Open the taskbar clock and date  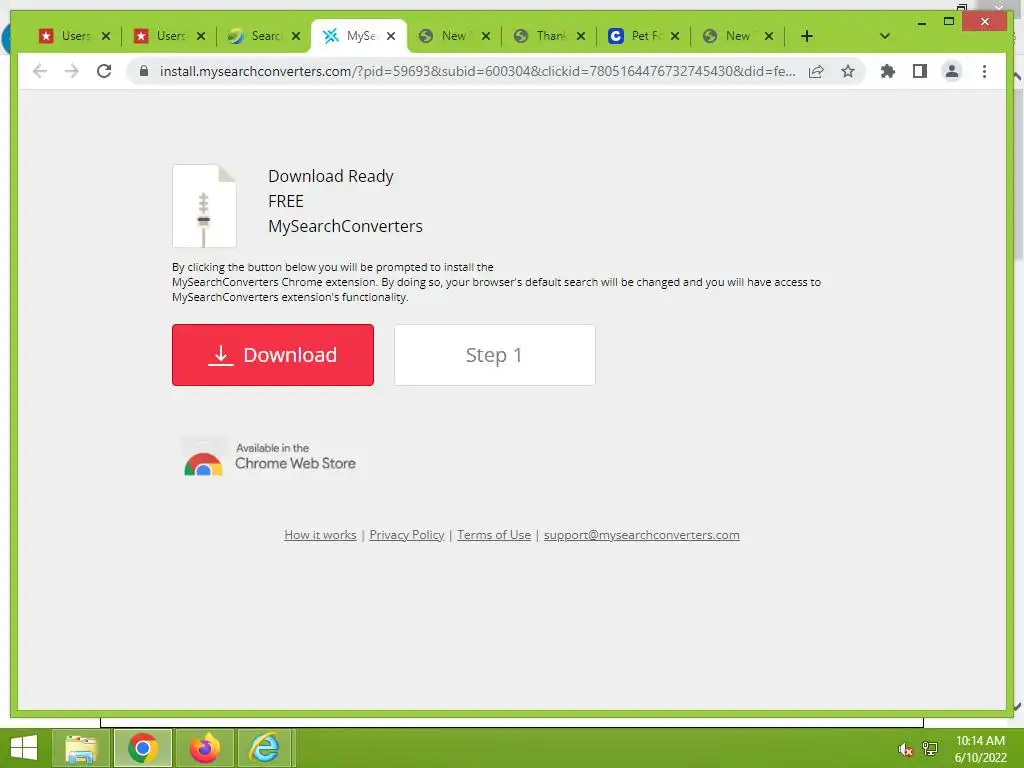(x=980, y=749)
